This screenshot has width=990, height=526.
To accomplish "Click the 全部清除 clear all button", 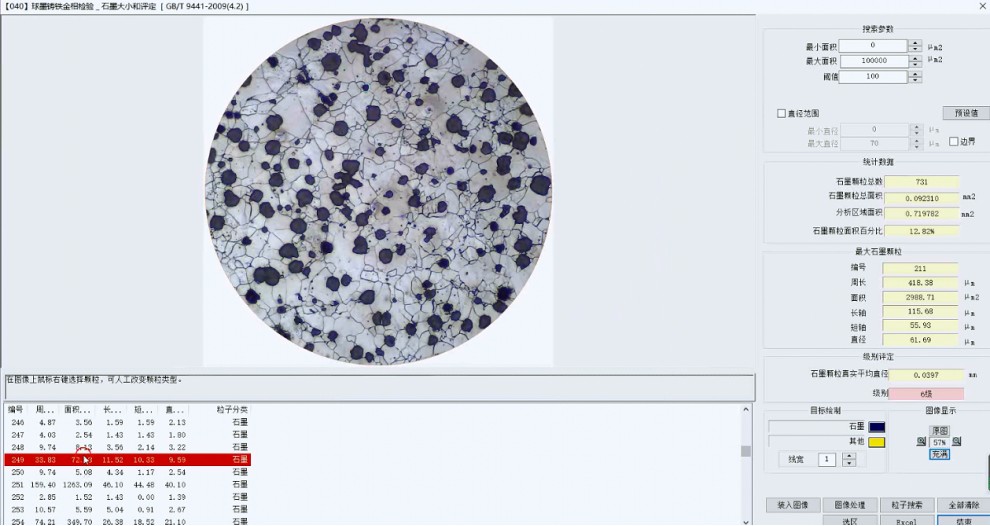I will 963,505.
